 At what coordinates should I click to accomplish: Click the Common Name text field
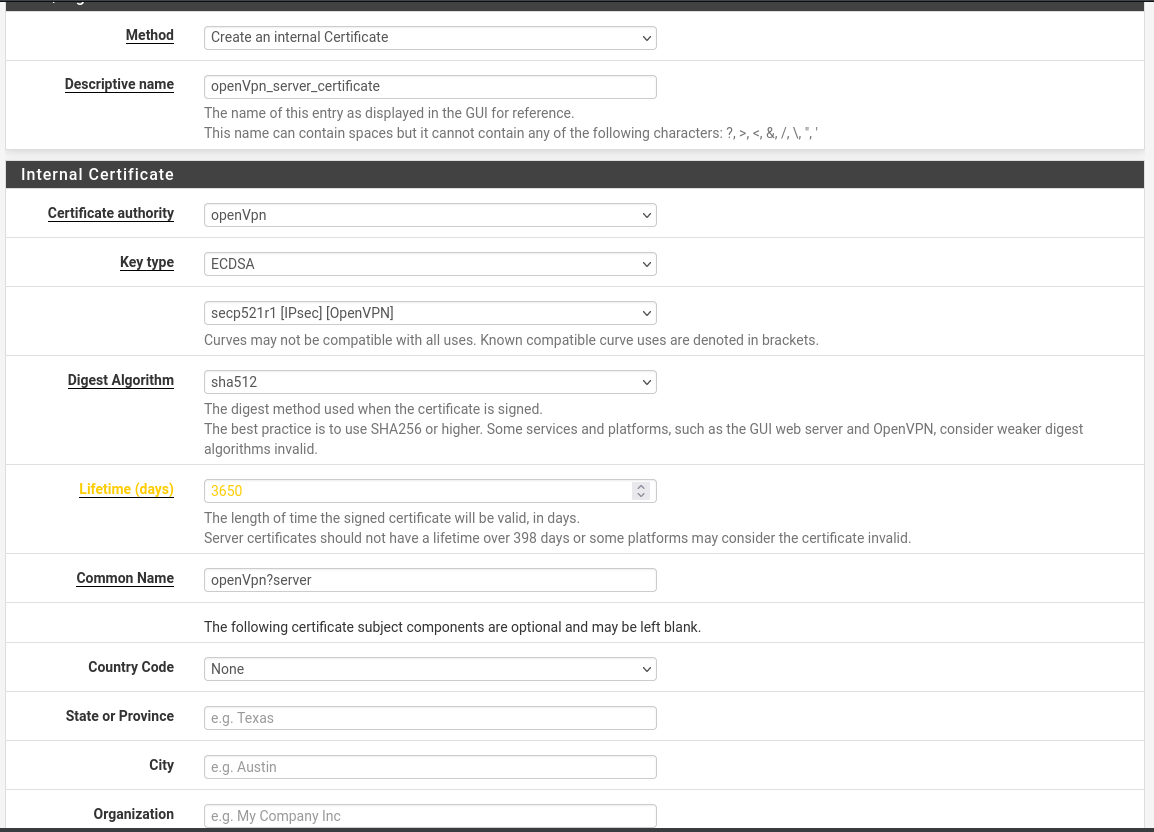pyautogui.click(x=430, y=580)
